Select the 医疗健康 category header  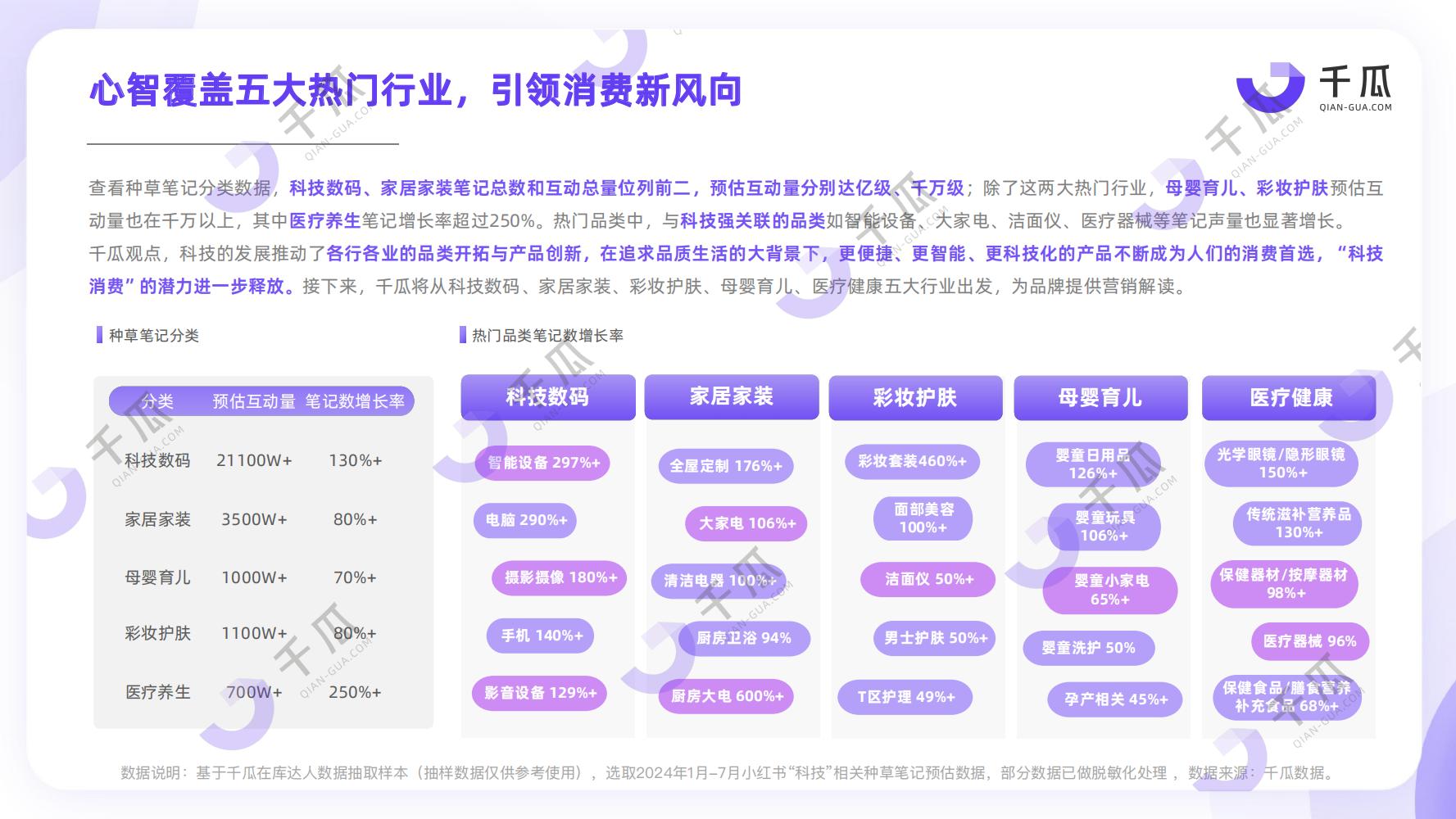point(1289,398)
